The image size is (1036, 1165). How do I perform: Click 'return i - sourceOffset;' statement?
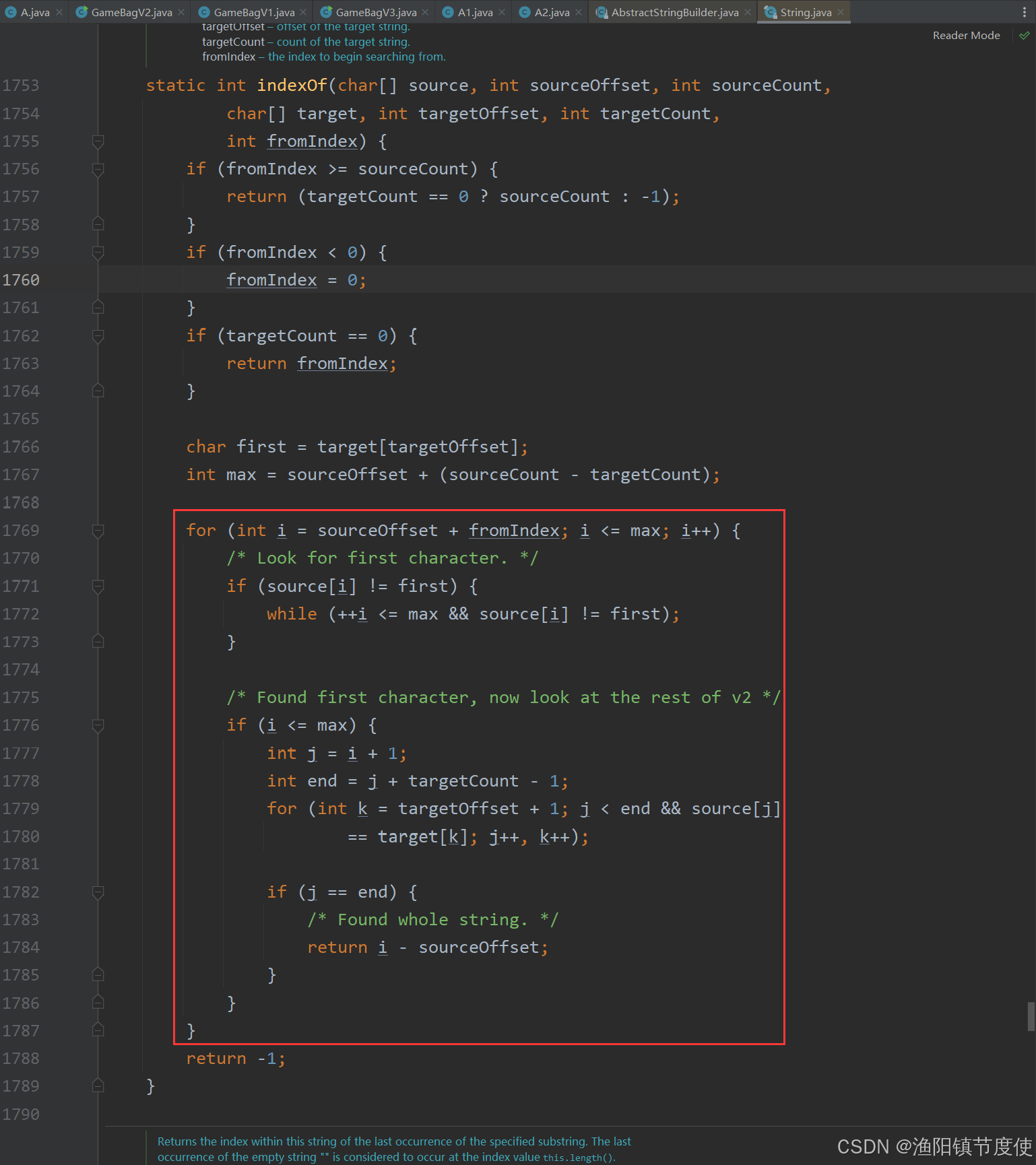428,947
